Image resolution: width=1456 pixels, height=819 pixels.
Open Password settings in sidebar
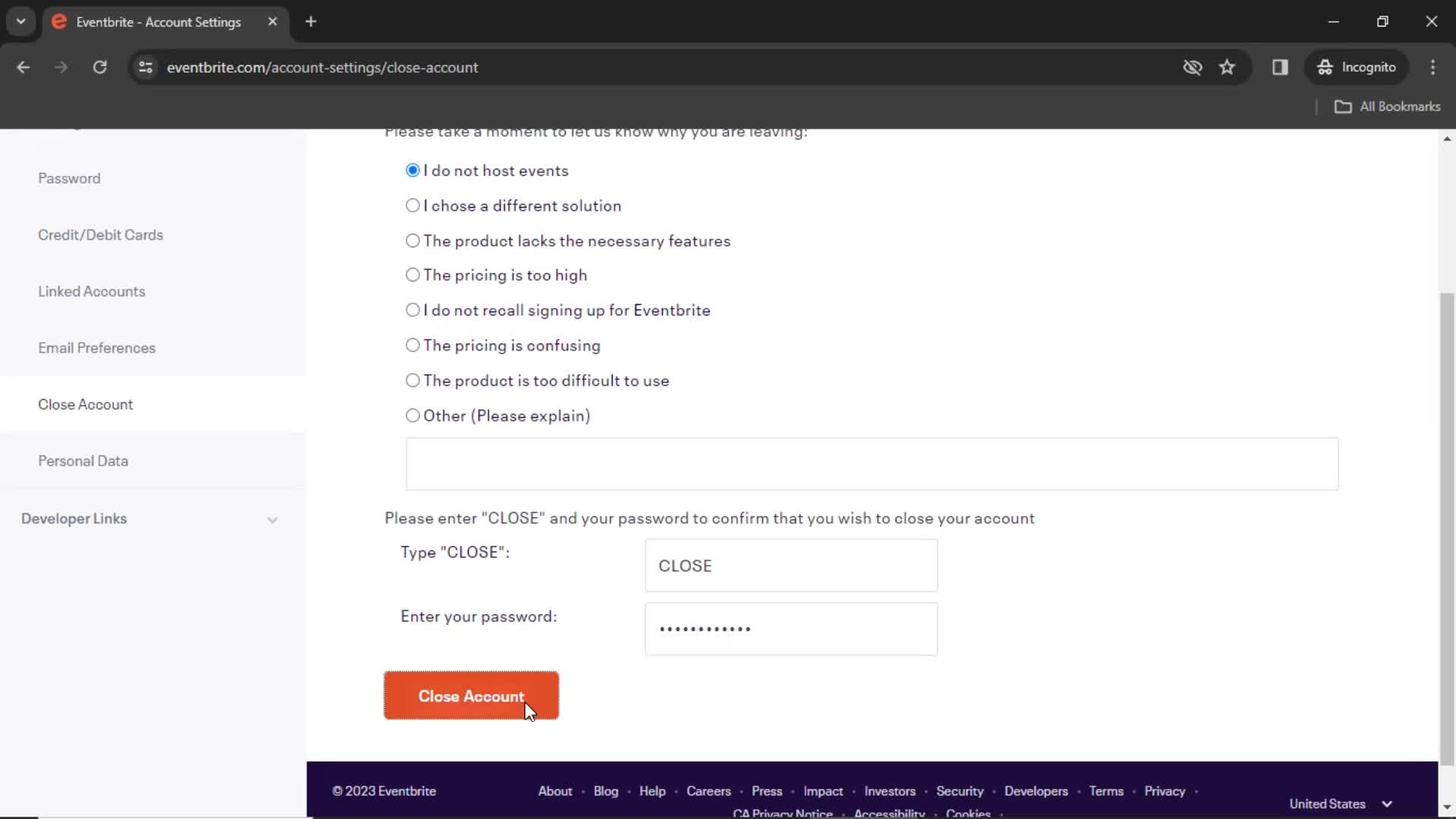pyautogui.click(x=69, y=178)
